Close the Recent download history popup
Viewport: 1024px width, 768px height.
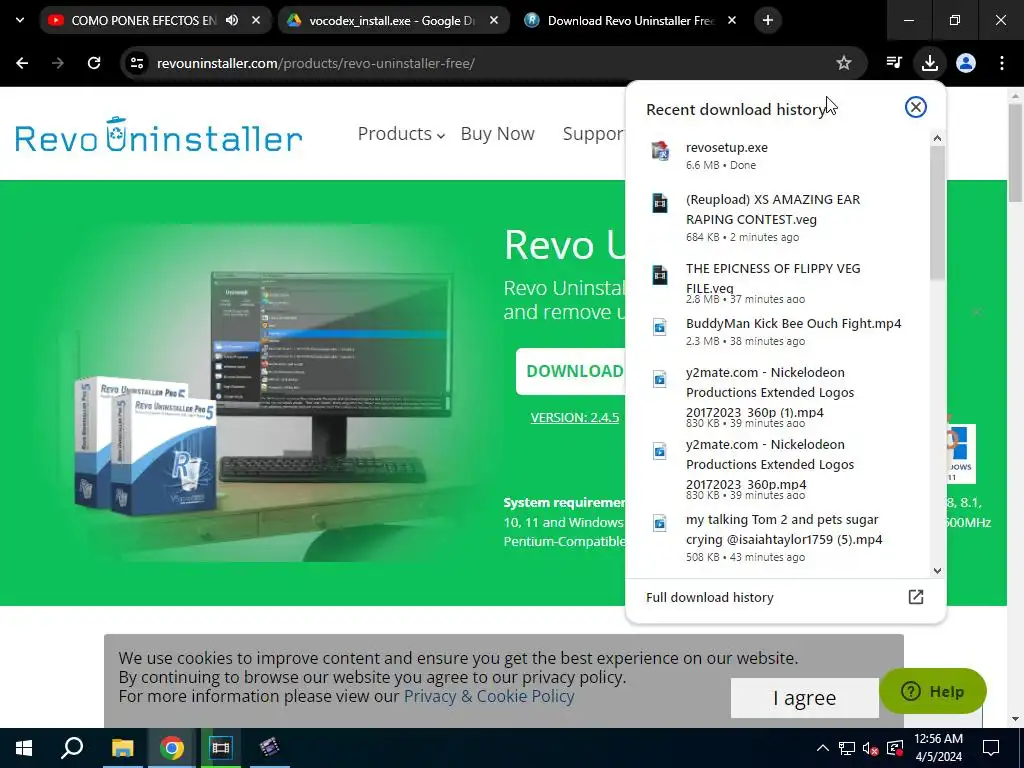click(x=915, y=107)
